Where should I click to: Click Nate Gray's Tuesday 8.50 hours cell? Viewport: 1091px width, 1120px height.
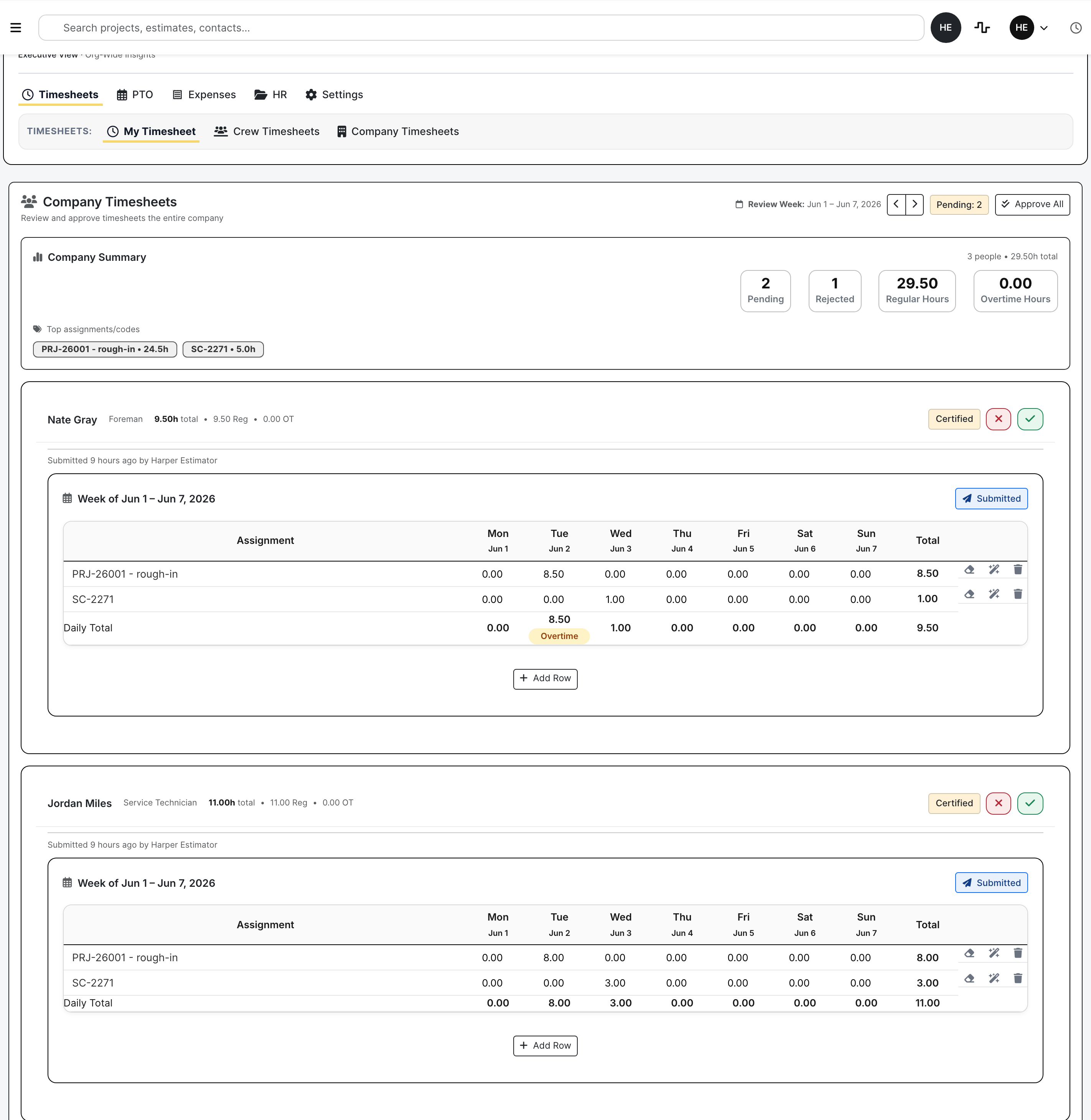click(x=554, y=574)
